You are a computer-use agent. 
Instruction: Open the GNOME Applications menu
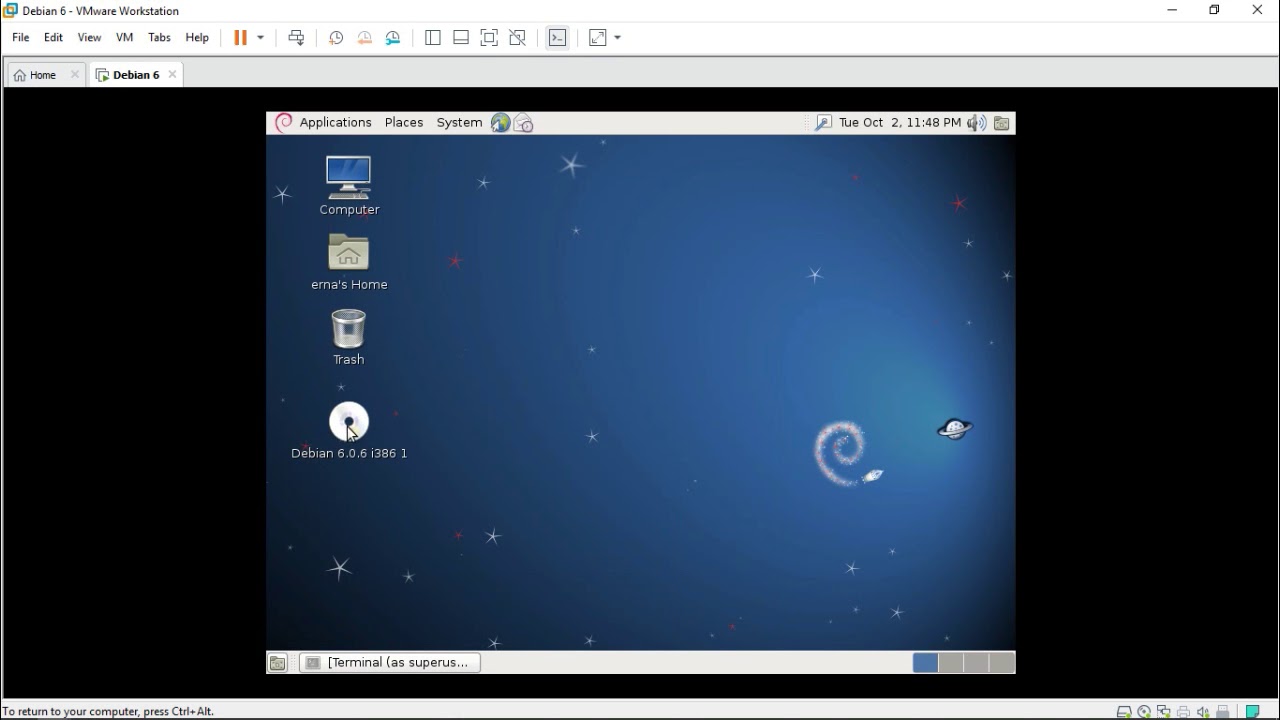tap(335, 123)
